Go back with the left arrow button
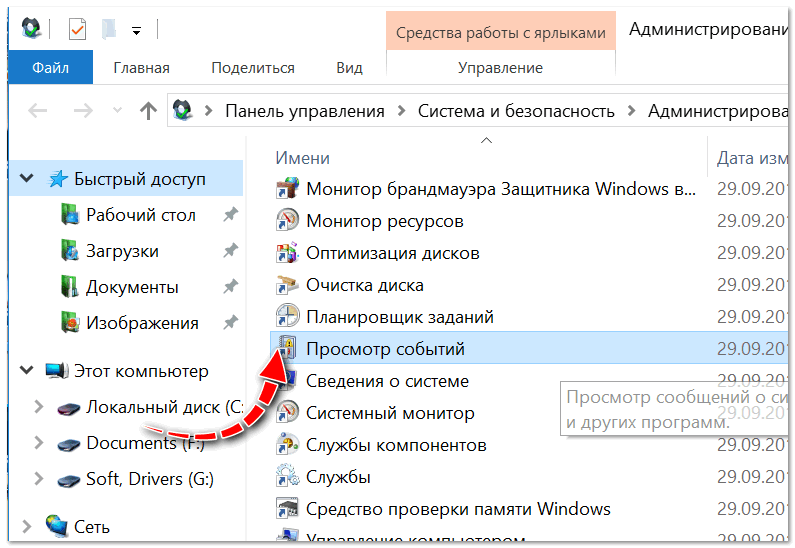Viewport: 795px width, 548px height. (x=38, y=110)
